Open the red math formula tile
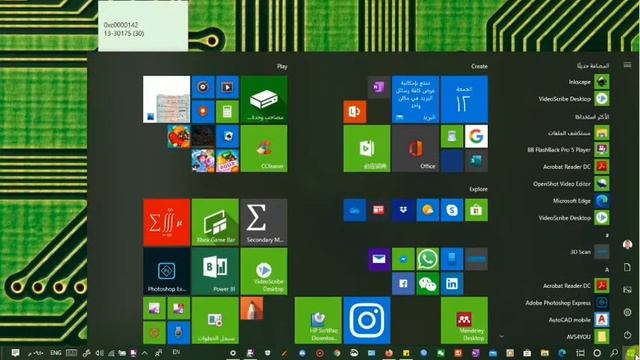 pyautogui.click(x=167, y=222)
